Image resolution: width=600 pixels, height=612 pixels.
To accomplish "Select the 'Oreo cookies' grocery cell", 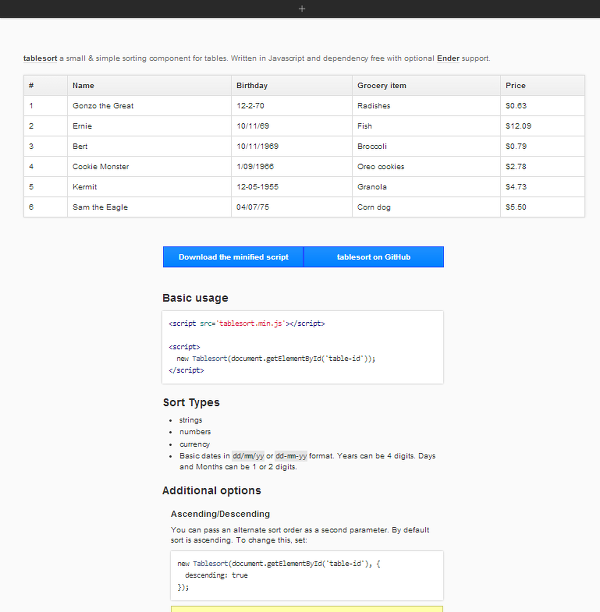I will (427, 167).
